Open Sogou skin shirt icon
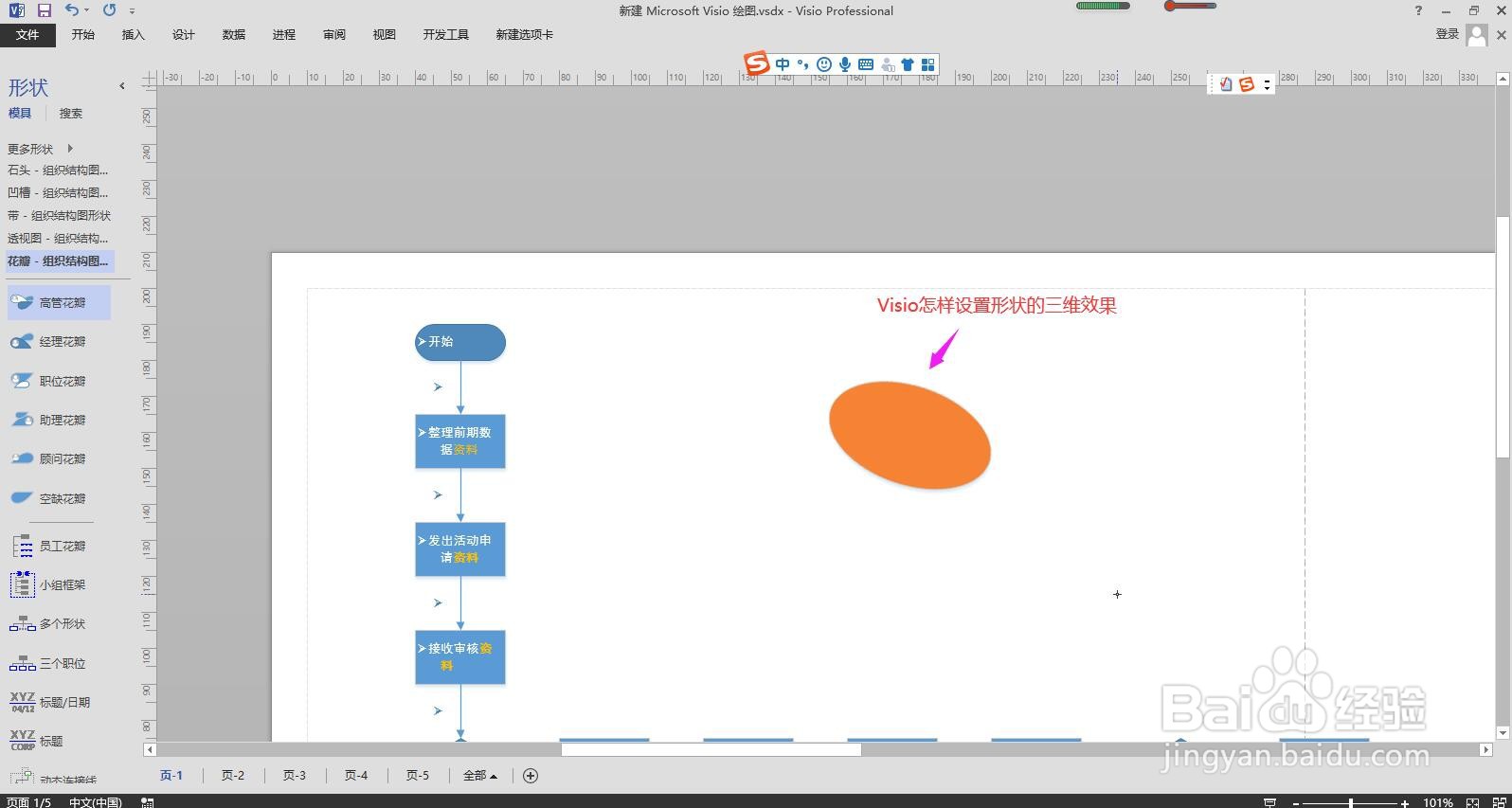Viewport: 1512px width, 808px height. (908, 64)
